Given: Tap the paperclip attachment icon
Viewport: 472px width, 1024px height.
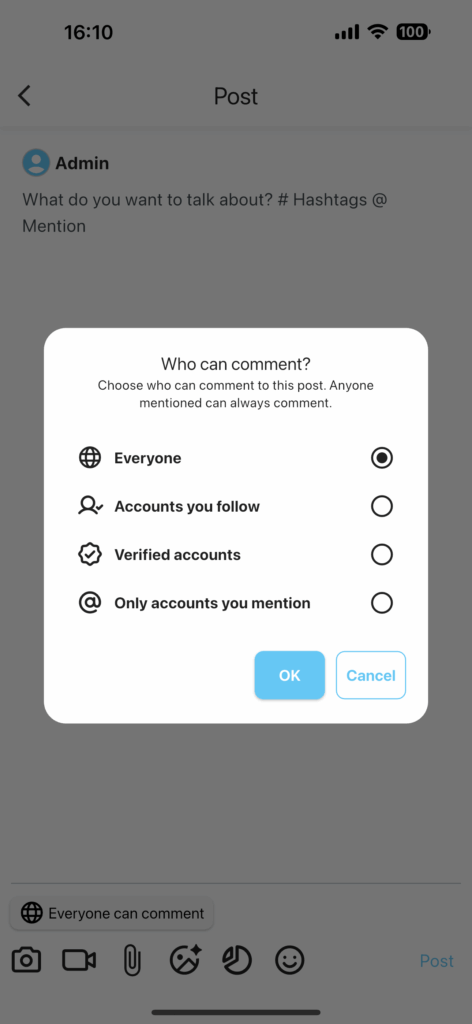Looking at the screenshot, I should (132, 961).
